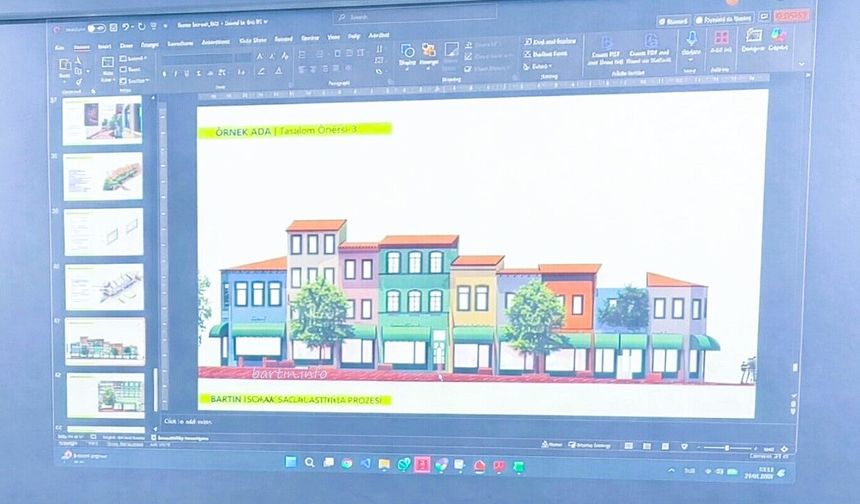860x504 pixels.
Task: Open the Acrobat tab
Action: coord(378,36)
